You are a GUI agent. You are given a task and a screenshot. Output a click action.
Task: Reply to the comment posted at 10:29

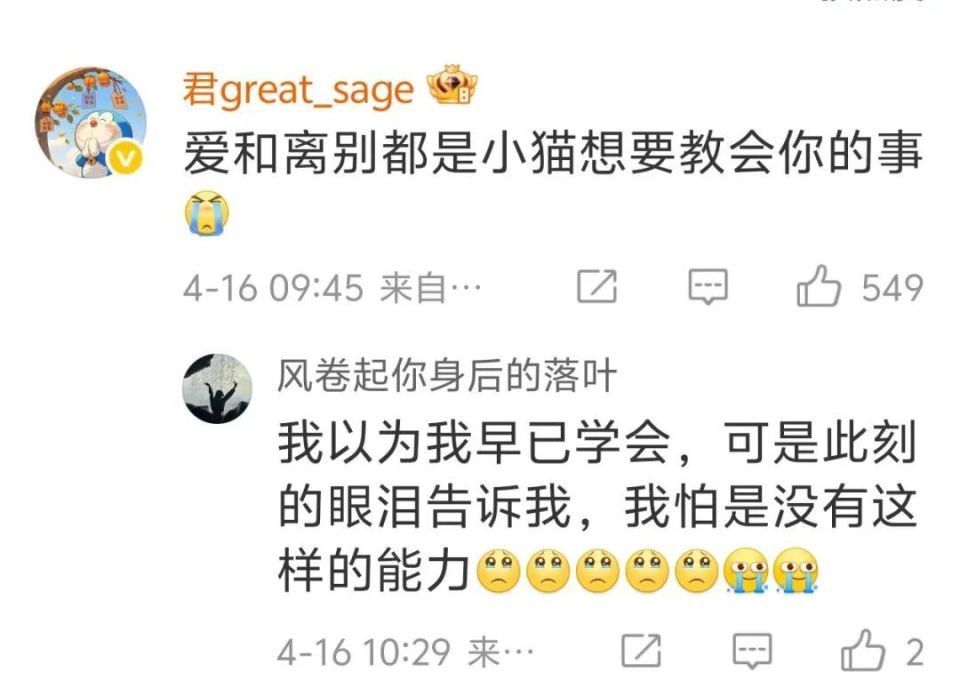point(752,651)
